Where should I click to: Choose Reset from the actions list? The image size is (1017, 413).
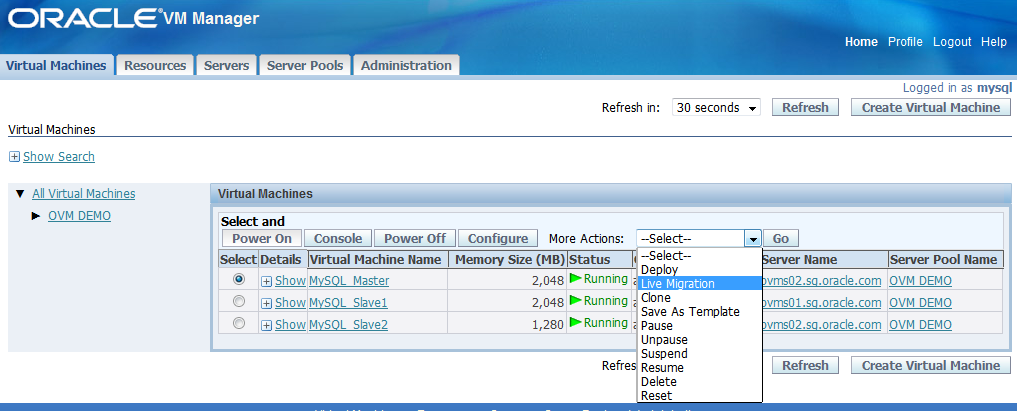699,395
